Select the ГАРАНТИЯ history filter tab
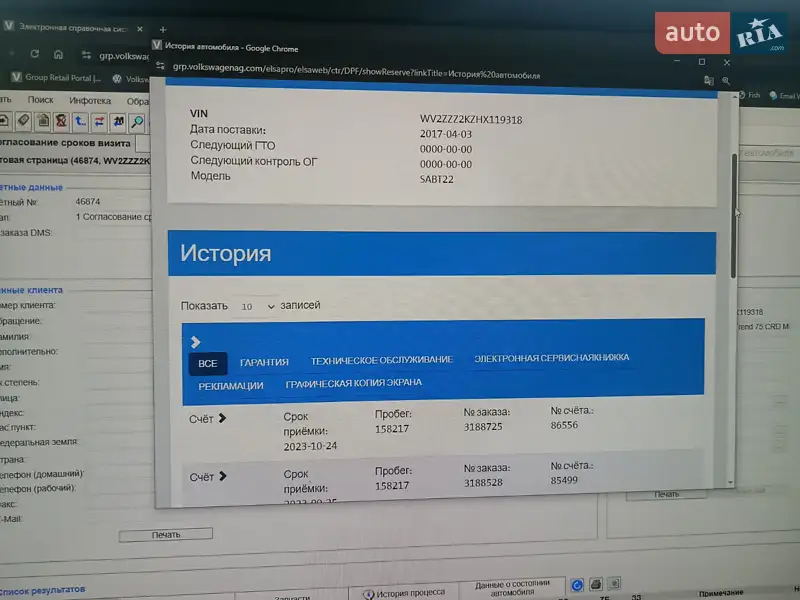800x600 pixels. click(264, 362)
